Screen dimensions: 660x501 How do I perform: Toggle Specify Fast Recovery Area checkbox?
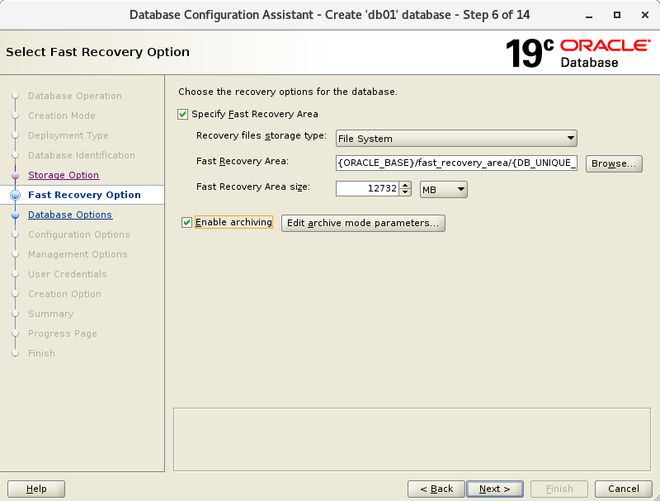click(x=183, y=114)
